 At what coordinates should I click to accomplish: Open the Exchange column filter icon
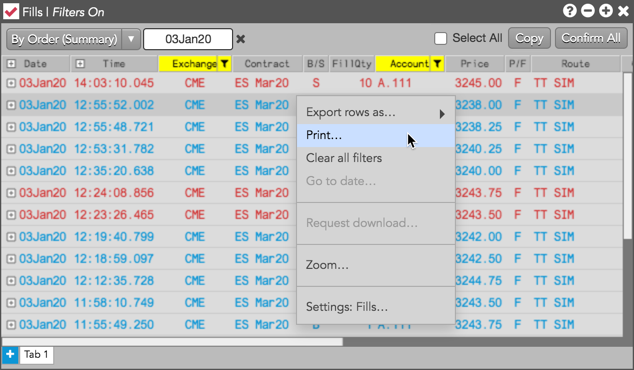(224, 64)
